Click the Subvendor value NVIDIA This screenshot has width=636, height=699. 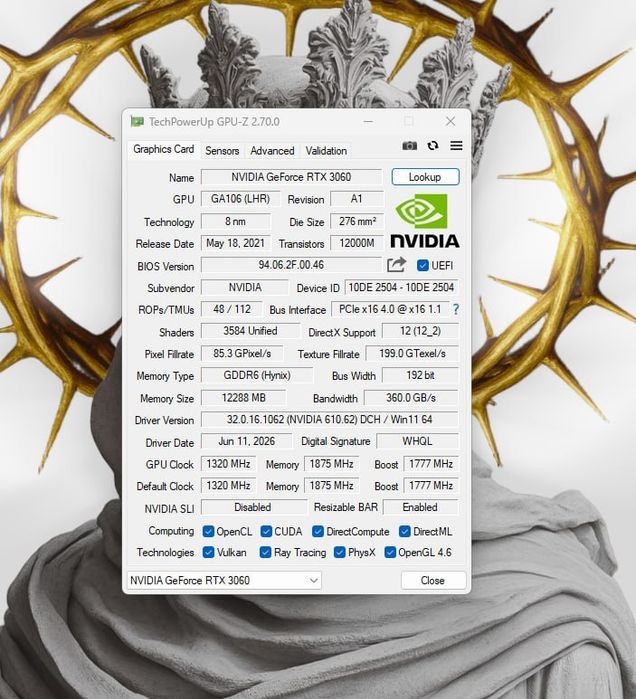(245, 288)
